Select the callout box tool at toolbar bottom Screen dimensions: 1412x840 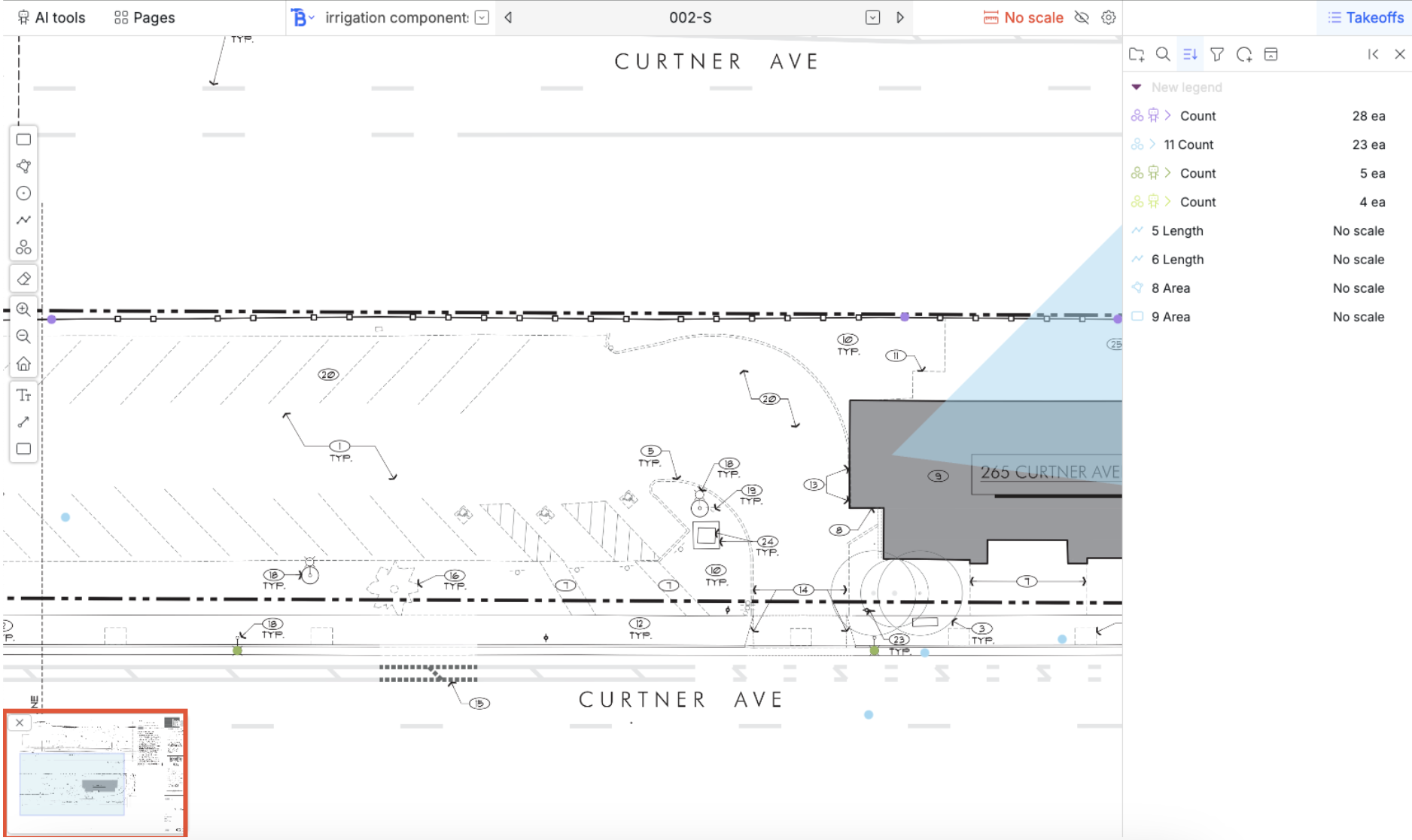click(x=24, y=449)
